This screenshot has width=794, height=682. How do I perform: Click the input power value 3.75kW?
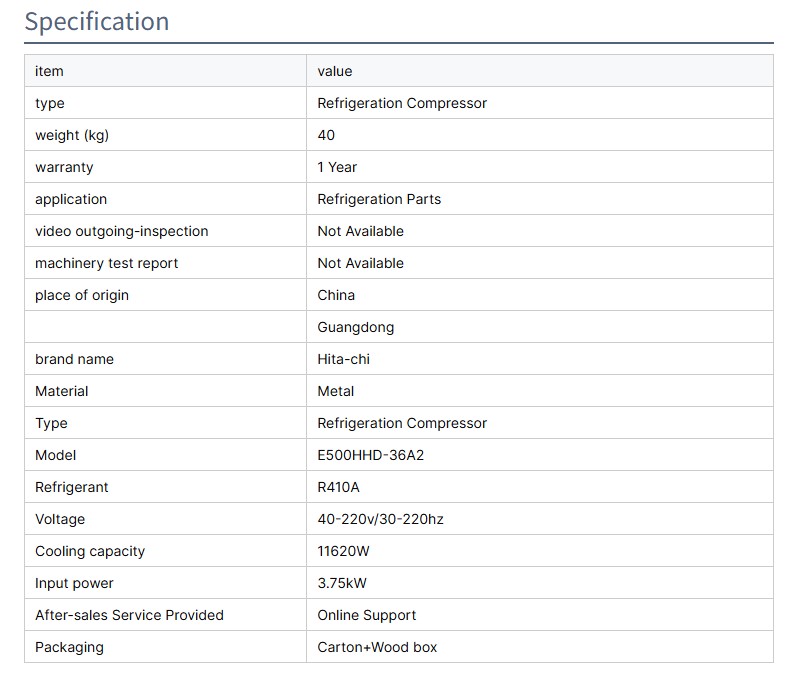[x=342, y=583]
